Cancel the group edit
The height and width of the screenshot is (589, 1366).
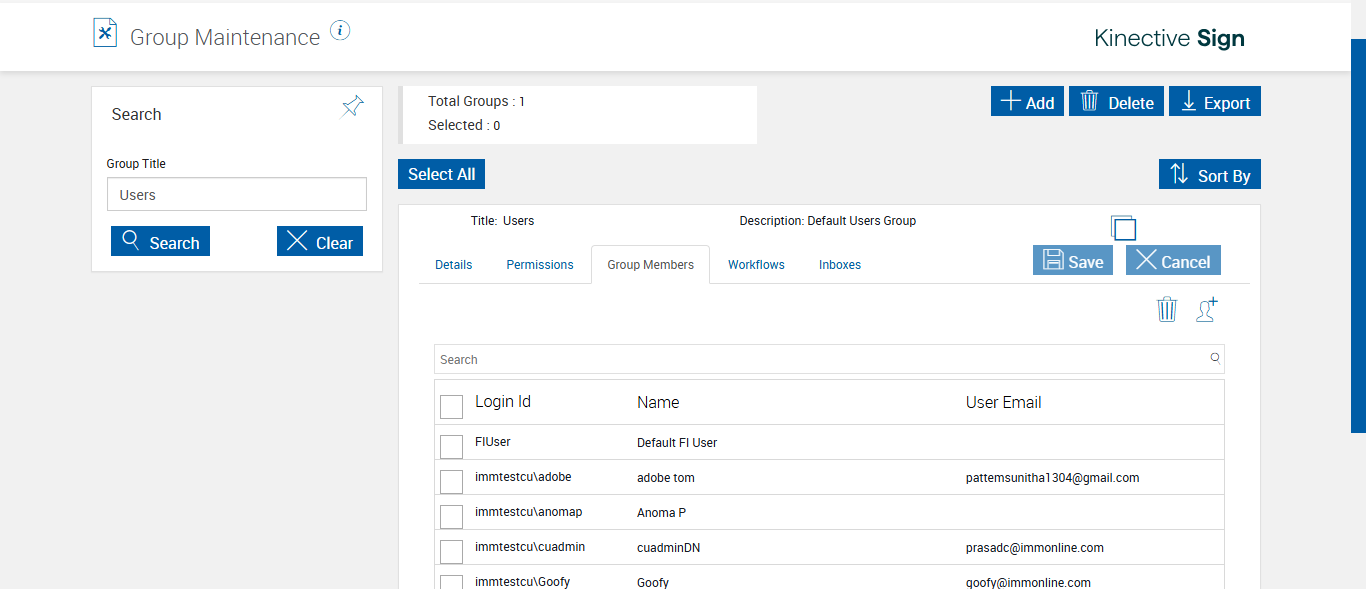[1173, 260]
